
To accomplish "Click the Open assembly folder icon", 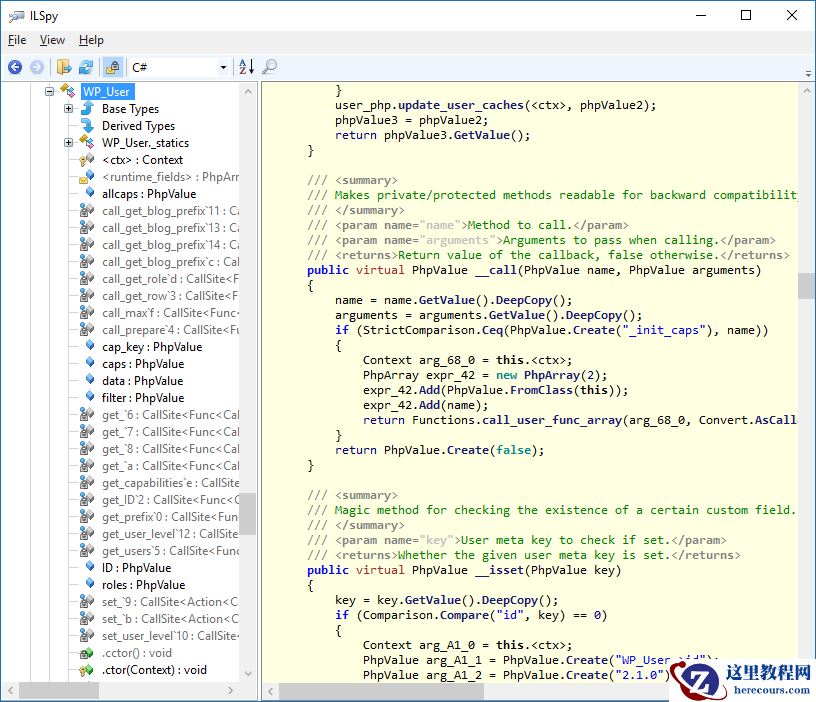I will (64, 67).
